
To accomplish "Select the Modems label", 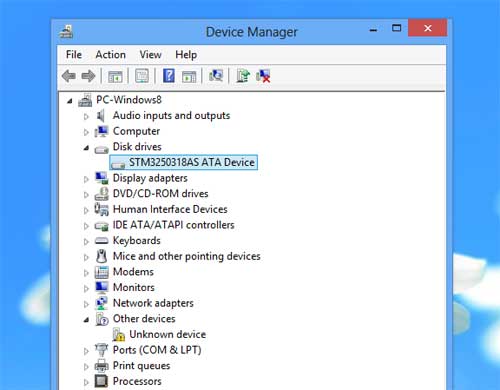I will pyautogui.click(x=133, y=272).
